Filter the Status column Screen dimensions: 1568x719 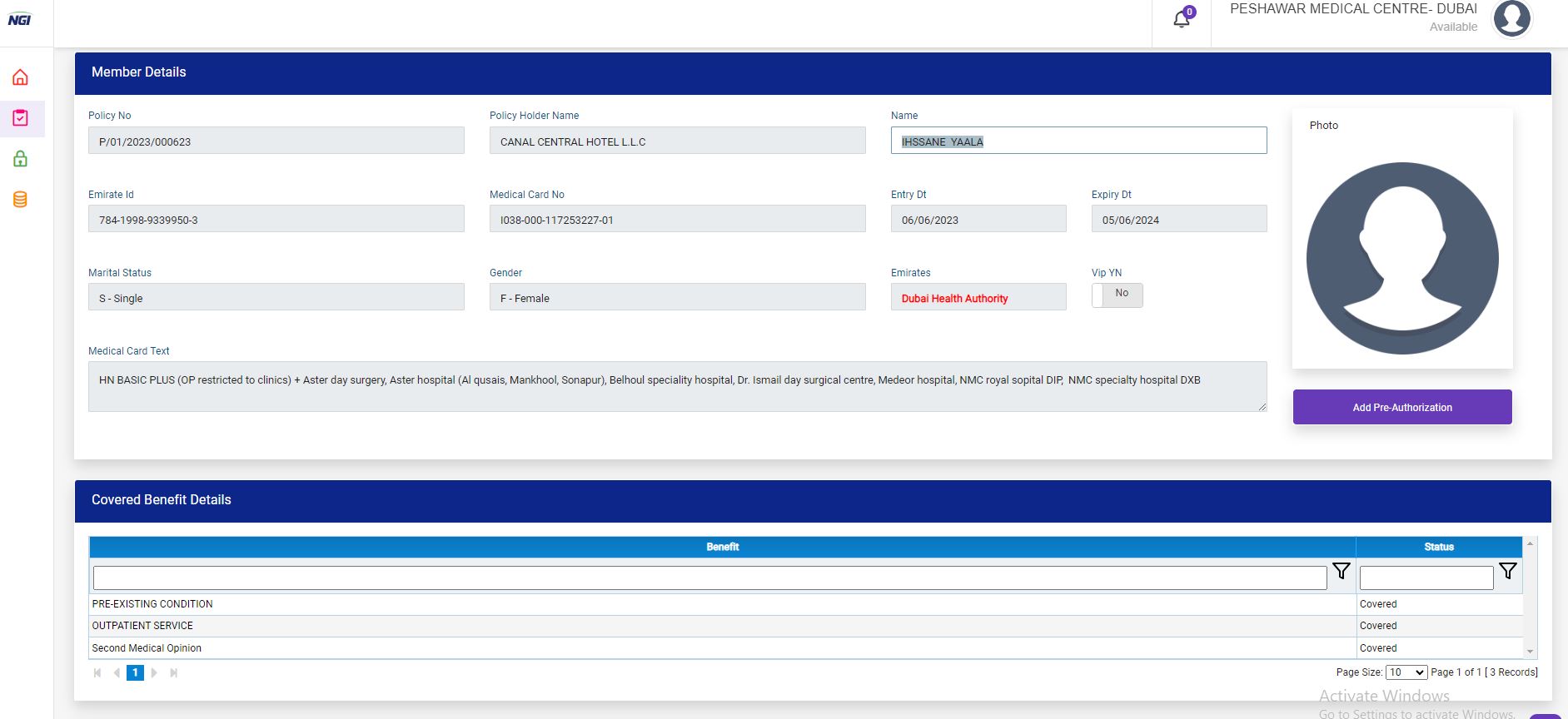[1508, 571]
